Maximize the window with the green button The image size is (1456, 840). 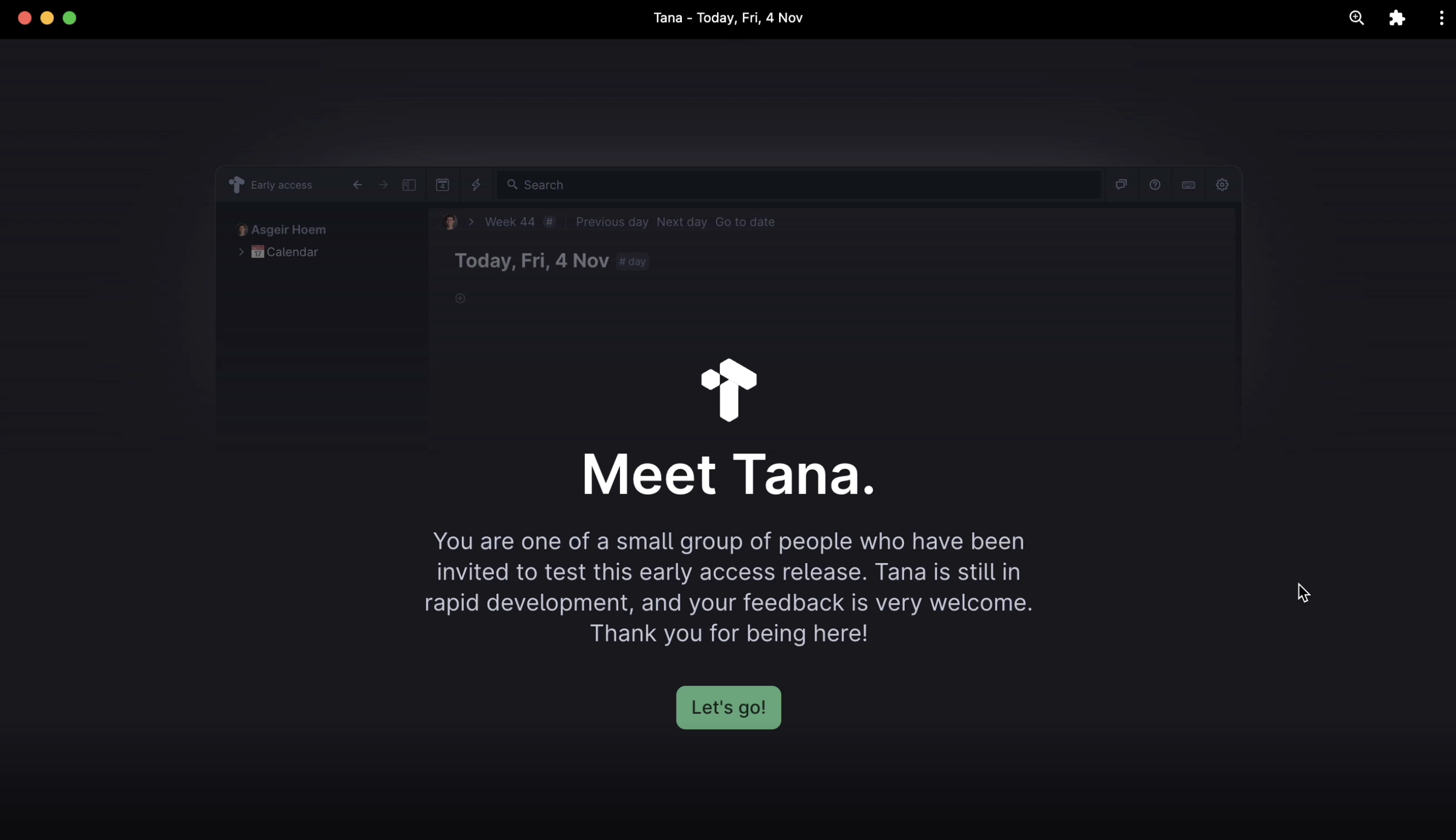click(70, 18)
